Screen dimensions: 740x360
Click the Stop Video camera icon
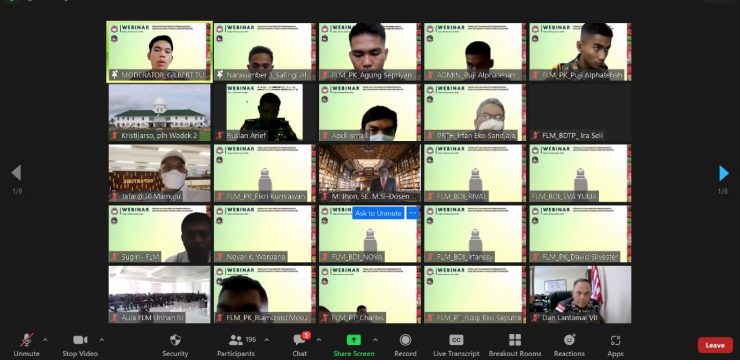click(80, 340)
